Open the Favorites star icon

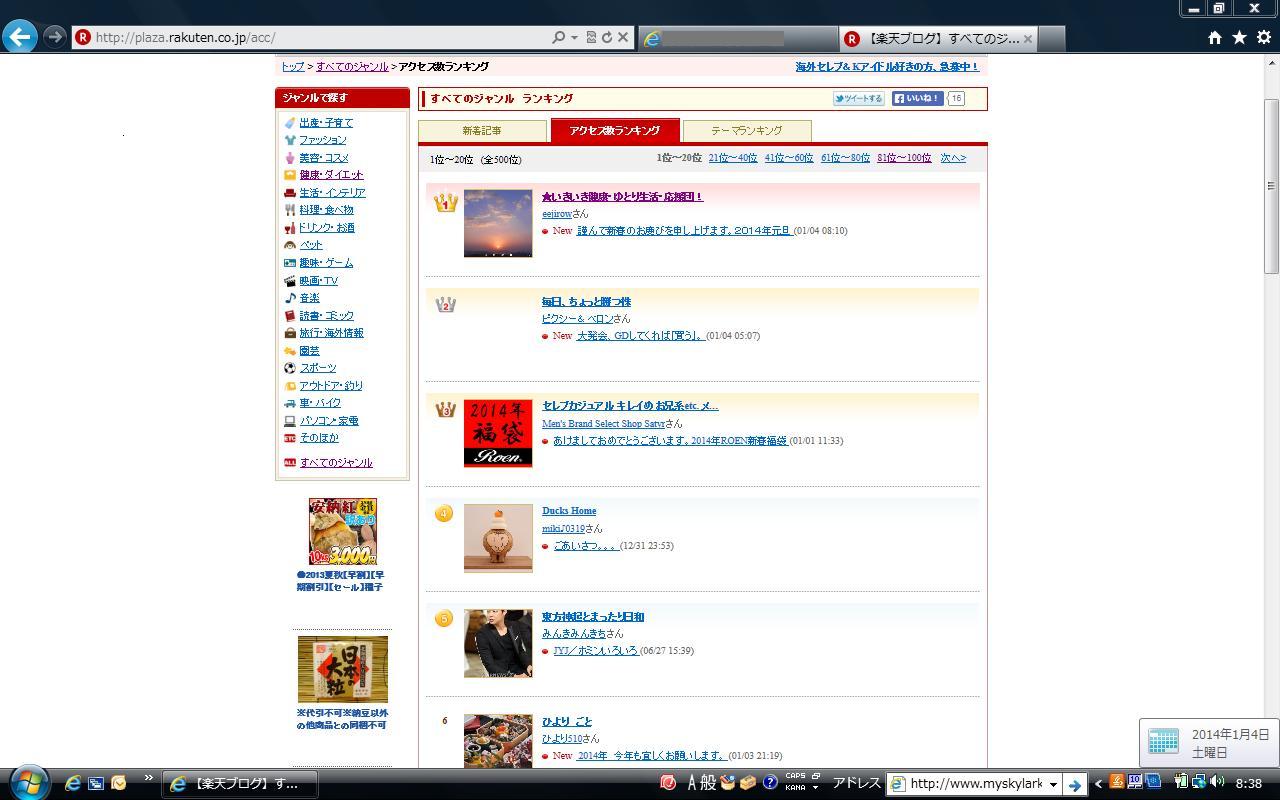click(x=1239, y=37)
